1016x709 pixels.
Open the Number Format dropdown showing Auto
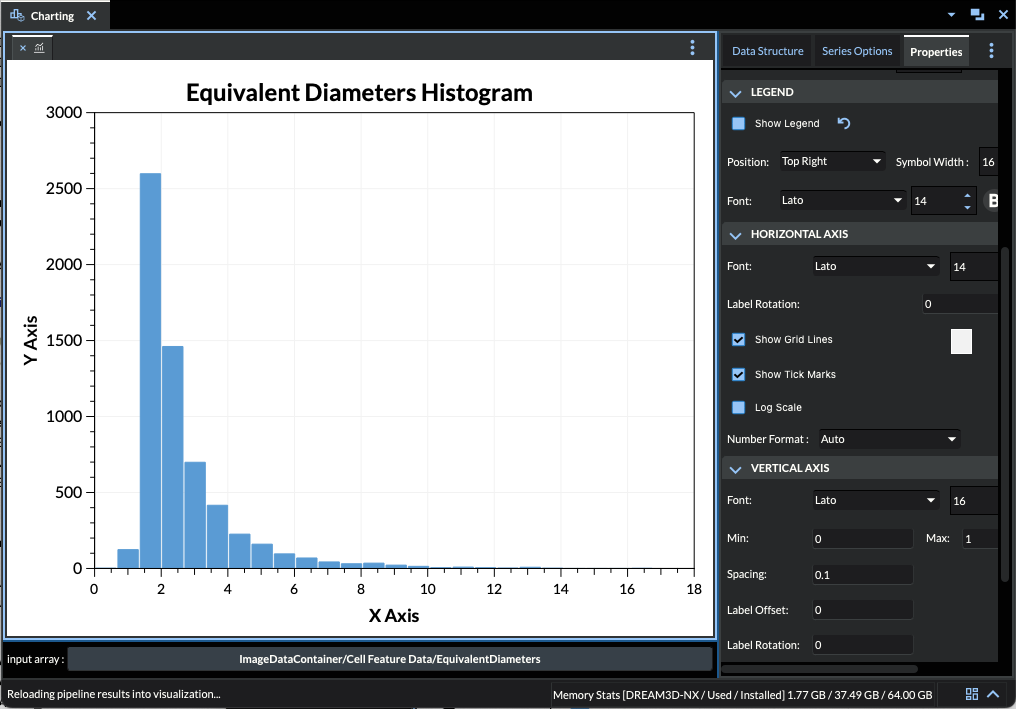[888, 438]
